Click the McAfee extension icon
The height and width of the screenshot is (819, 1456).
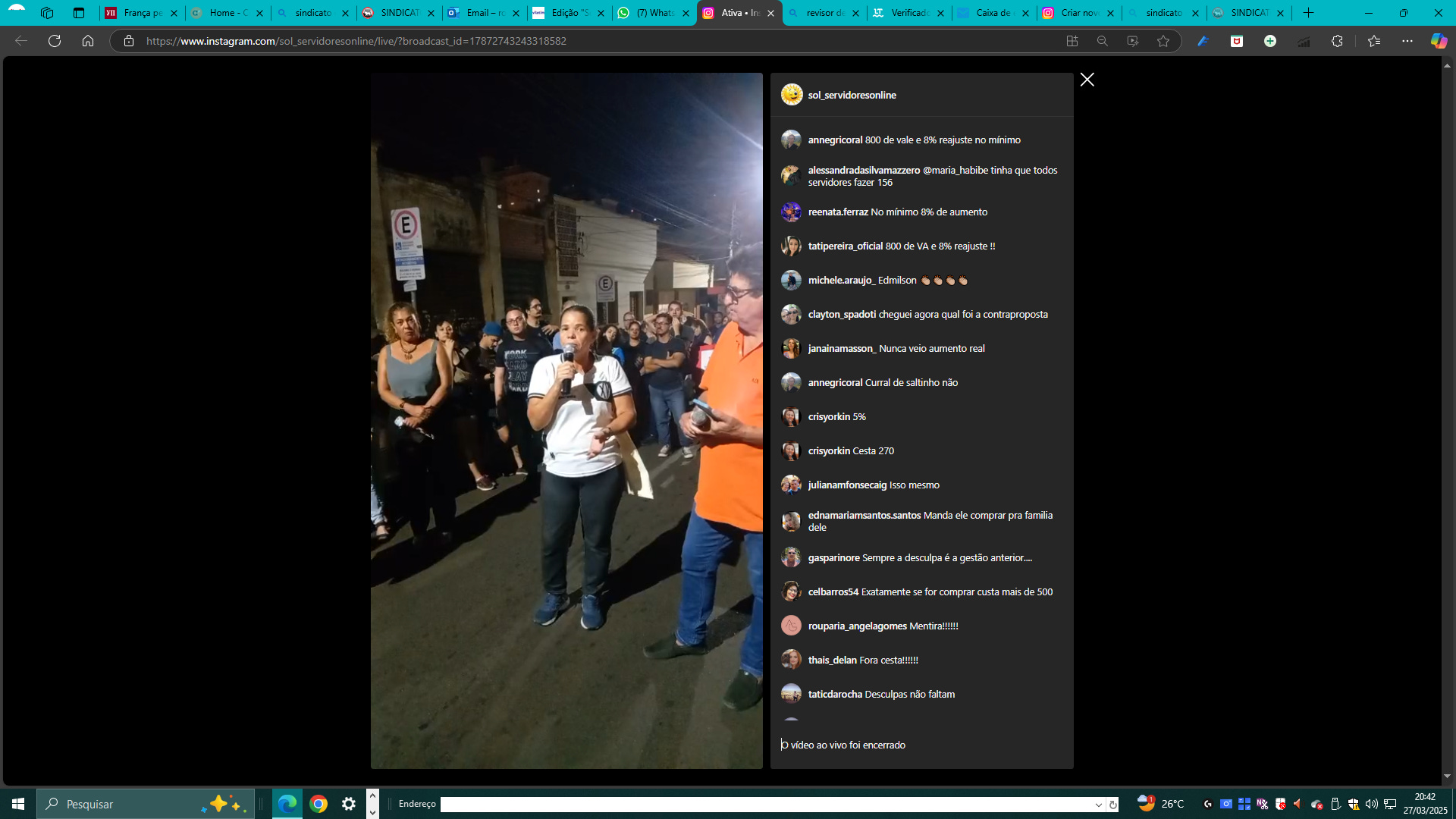(1237, 41)
